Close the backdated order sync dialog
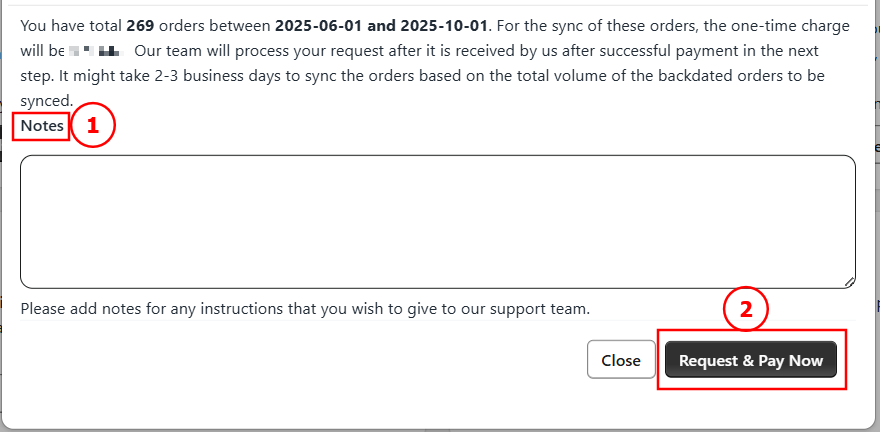Image resolution: width=880 pixels, height=432 pixels. pos(621,360)
